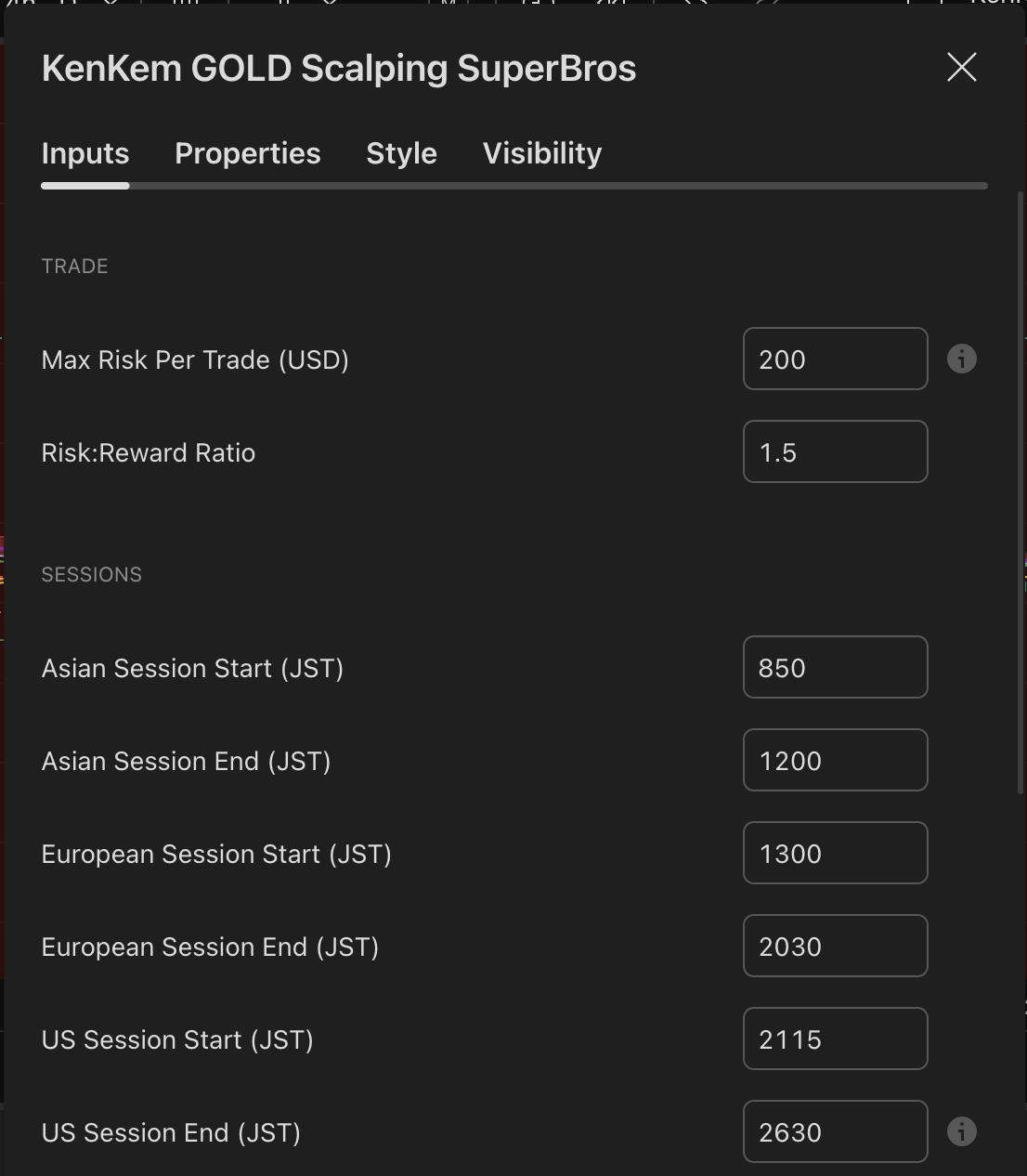1027x1176 pixels.
Task: Click the info icon beside Max Risk Per Trade
Action: [x=962, y=359]
